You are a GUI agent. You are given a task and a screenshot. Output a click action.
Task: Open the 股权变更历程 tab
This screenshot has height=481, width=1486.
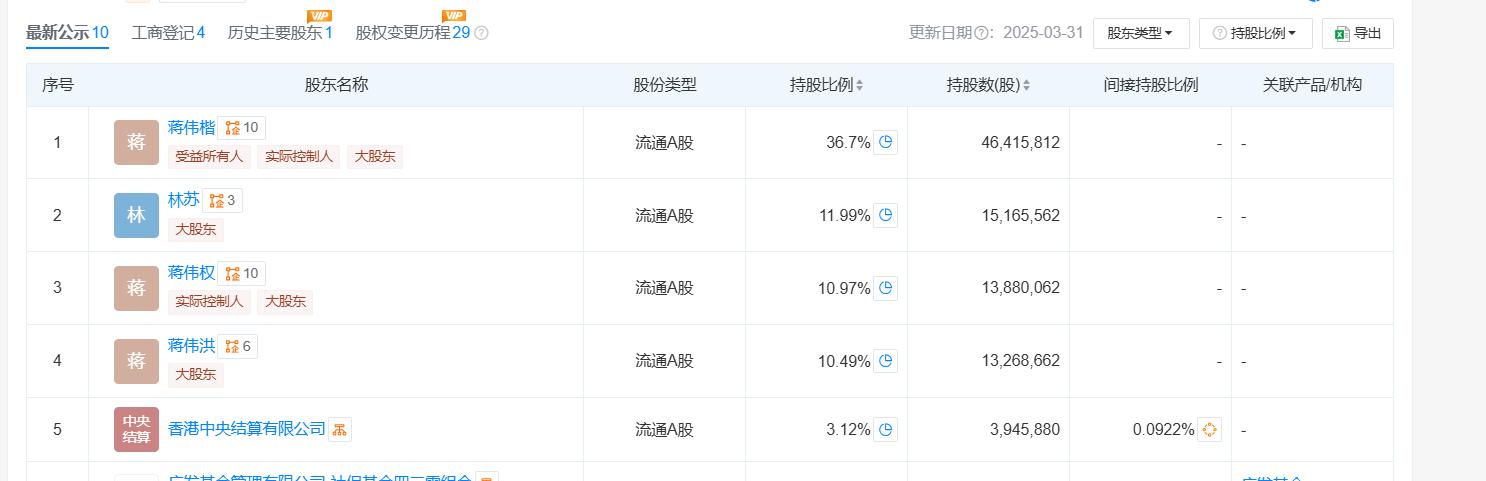412,33
